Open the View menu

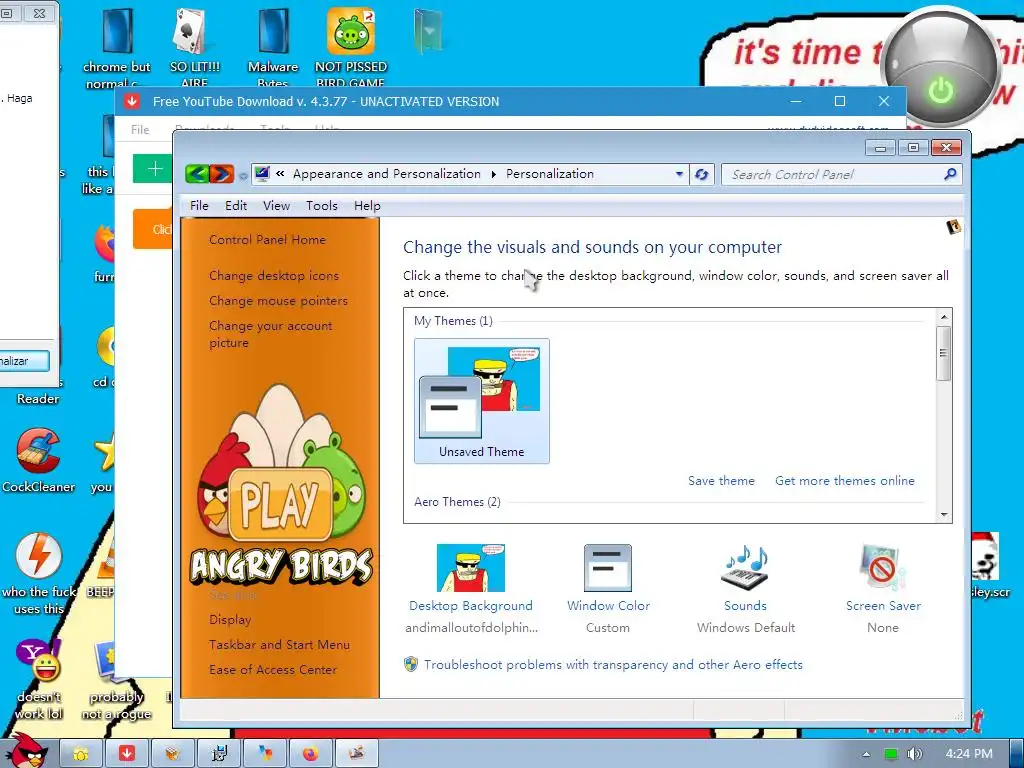[276, 206]
